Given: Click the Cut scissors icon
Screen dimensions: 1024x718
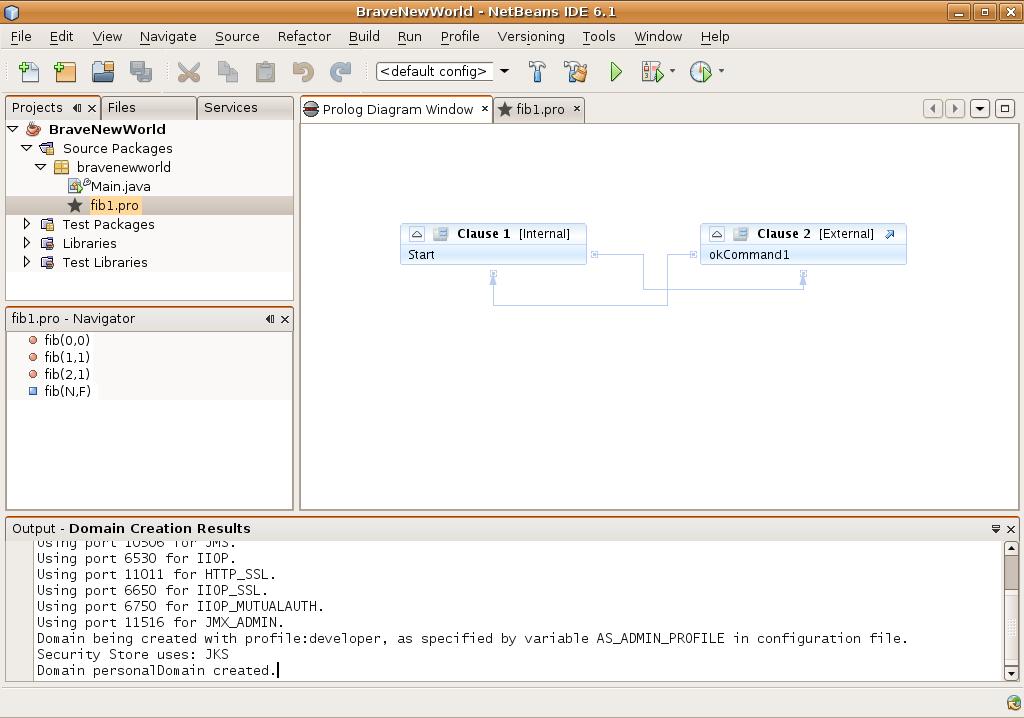Looking at the screenshot, I should pyautogui.click(x=189, y=71).
